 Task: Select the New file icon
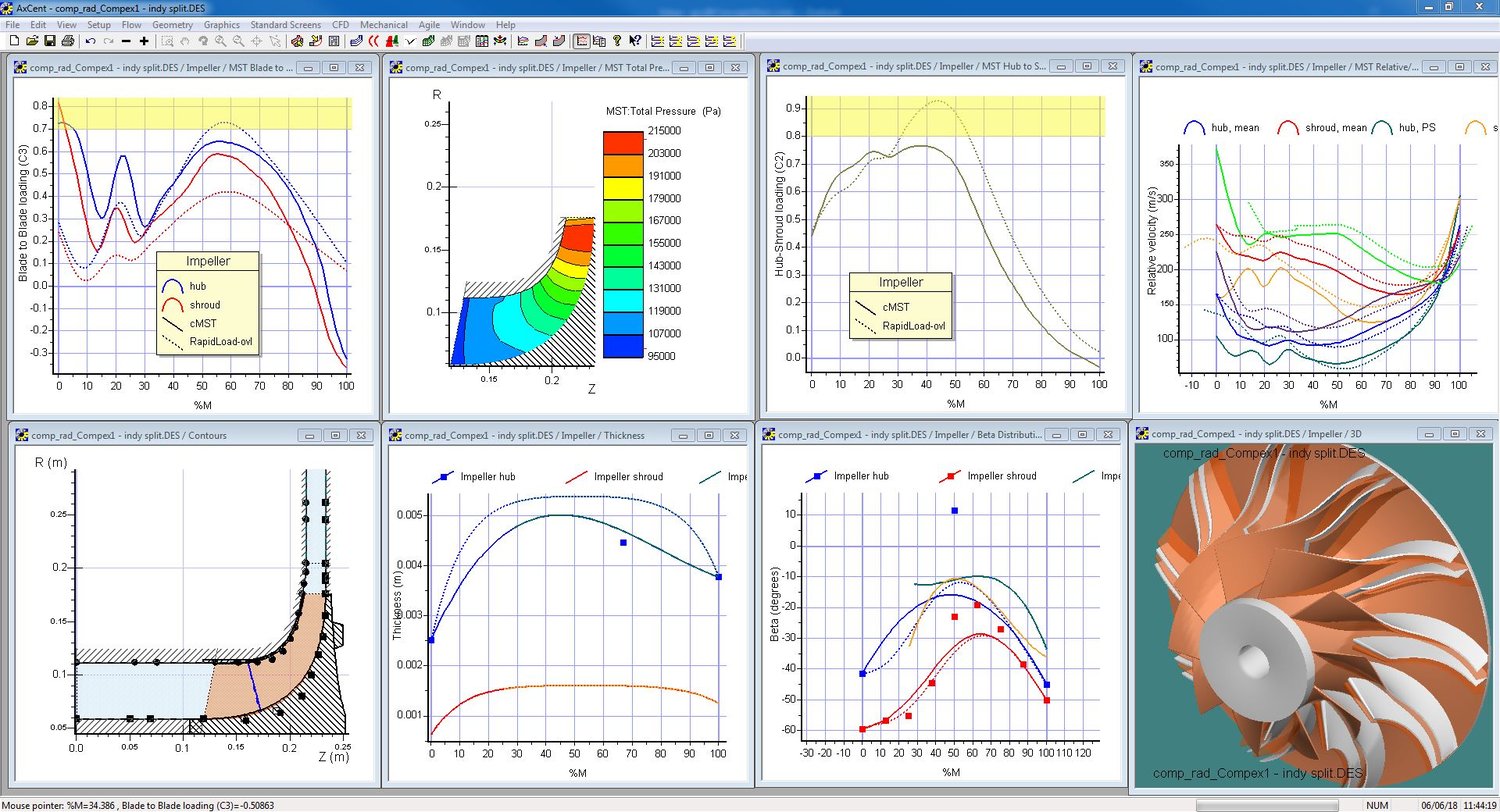(14, 41)
